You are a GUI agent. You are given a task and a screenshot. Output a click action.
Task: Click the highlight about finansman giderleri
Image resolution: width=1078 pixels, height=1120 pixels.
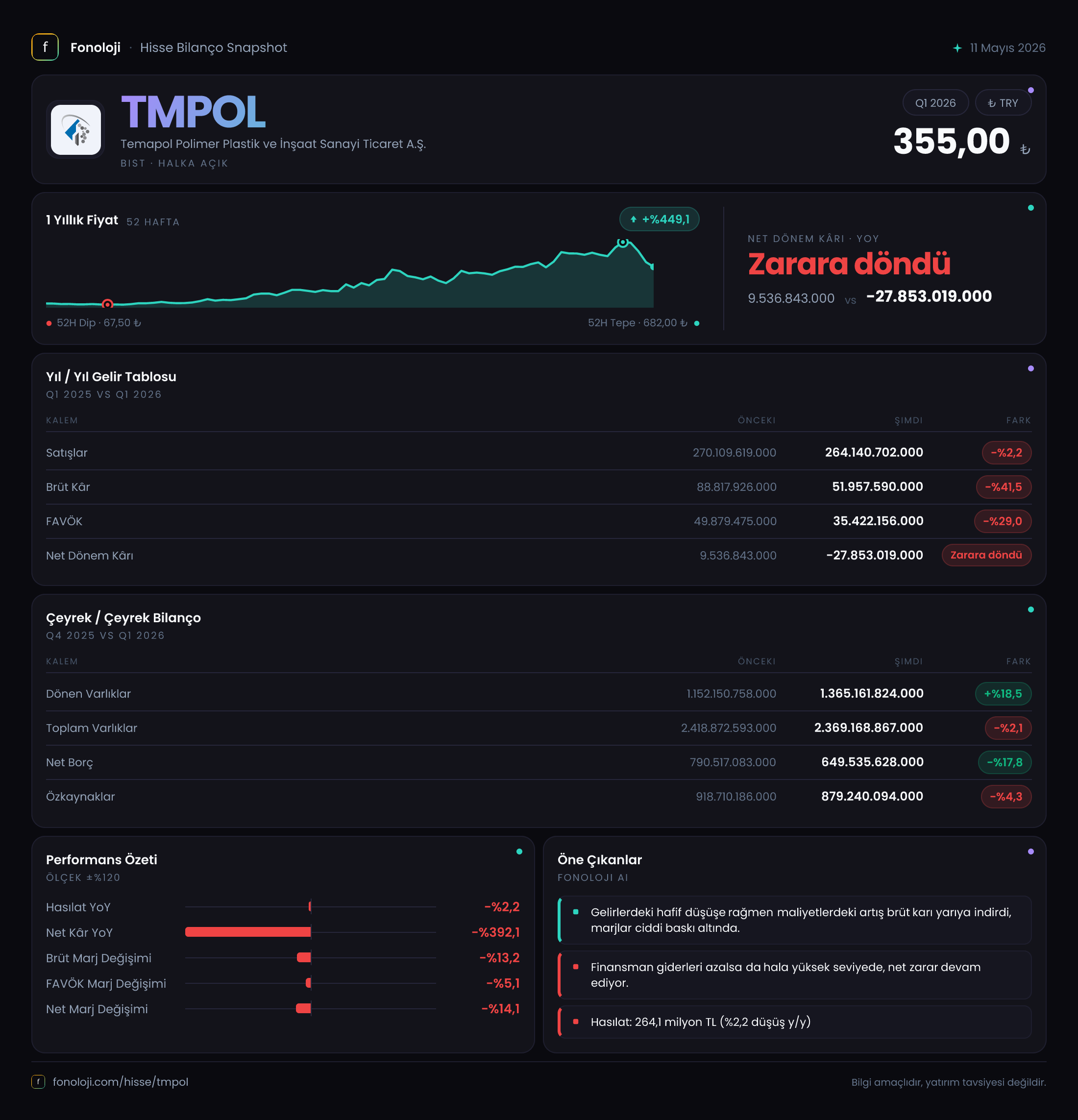coord(795,975)
